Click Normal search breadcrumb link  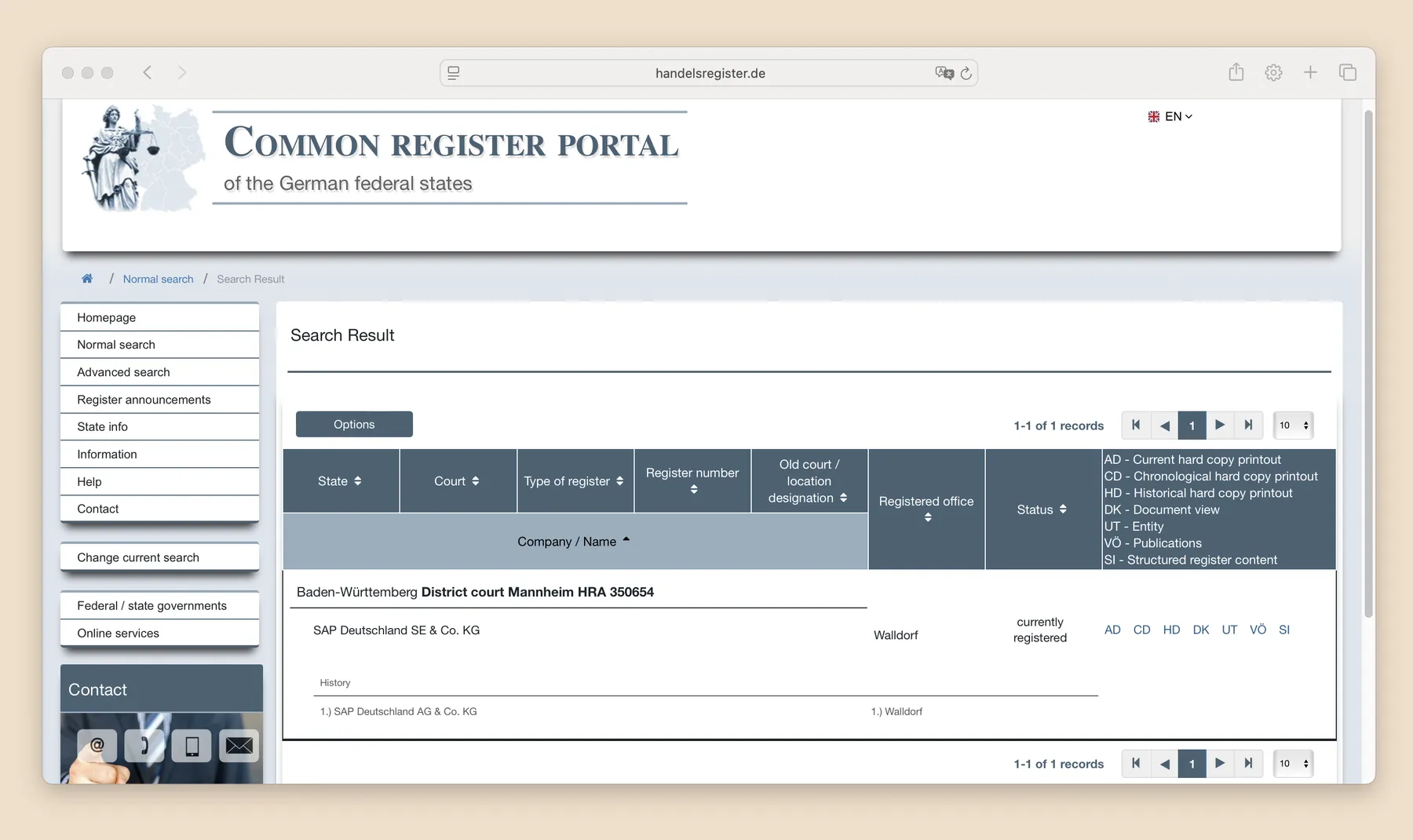[158, 279]
